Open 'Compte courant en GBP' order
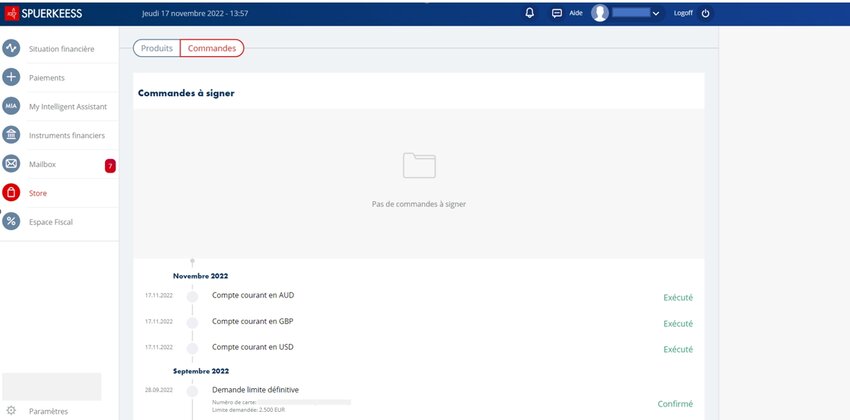Image resolution: width=850 pixels, height=420 pixels. tap(253, 321)
